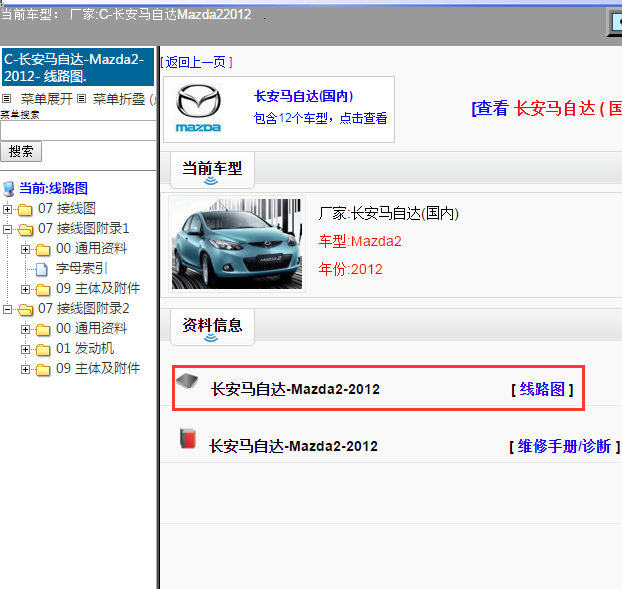Viewport: 622px width, 589px height.
Task: Click the arrow icon under 资料信息 tab
Action: pos(211,338)
